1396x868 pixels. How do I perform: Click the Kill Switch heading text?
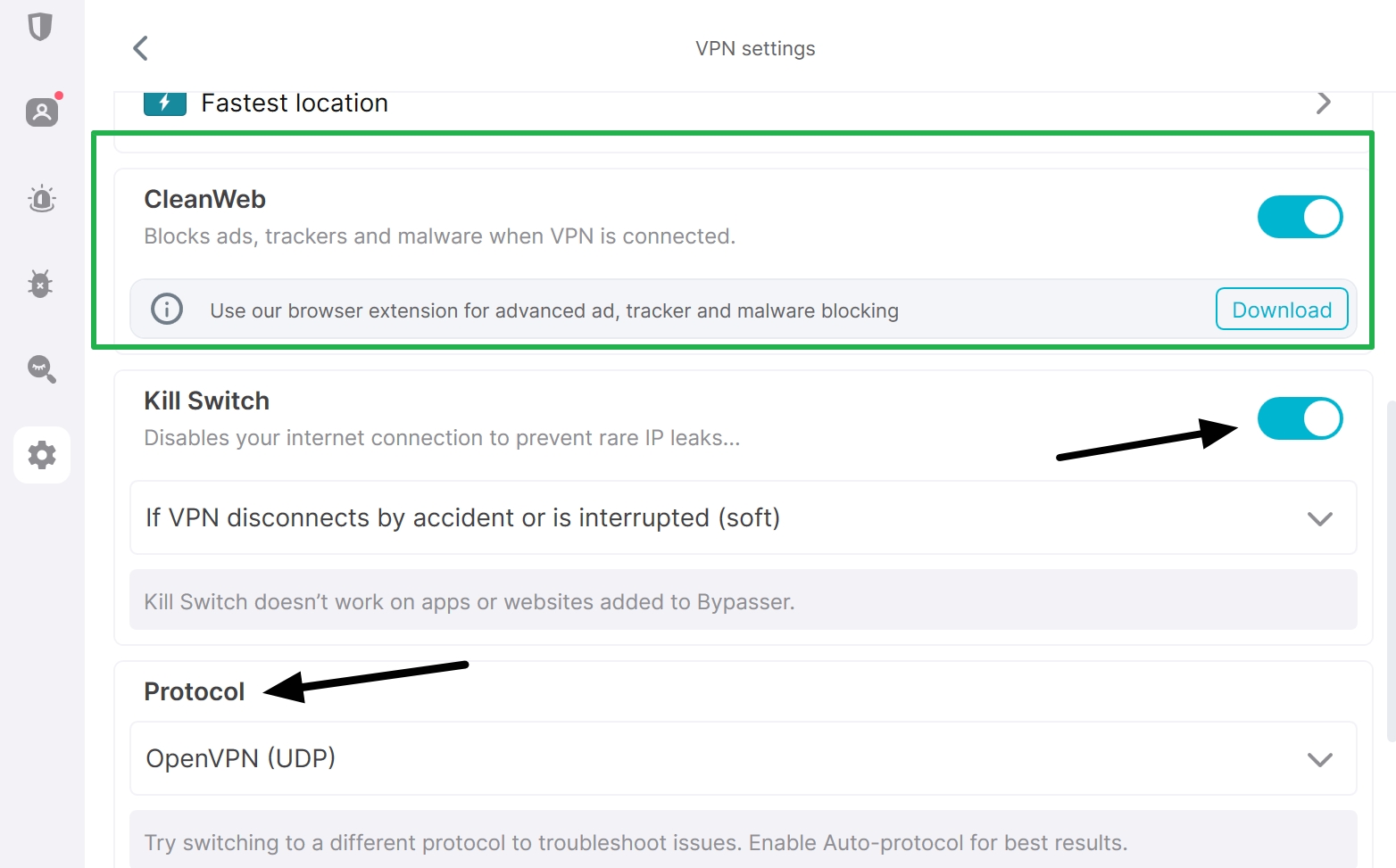[207, 401]
